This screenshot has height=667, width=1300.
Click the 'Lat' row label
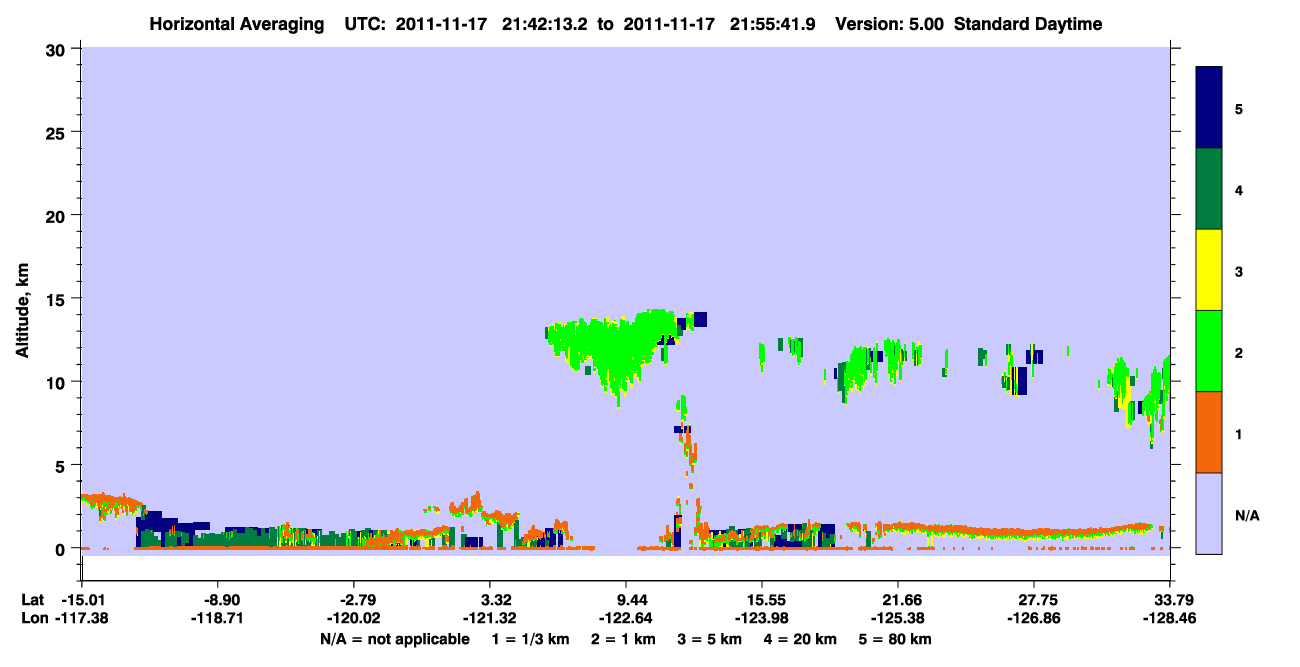32,600
